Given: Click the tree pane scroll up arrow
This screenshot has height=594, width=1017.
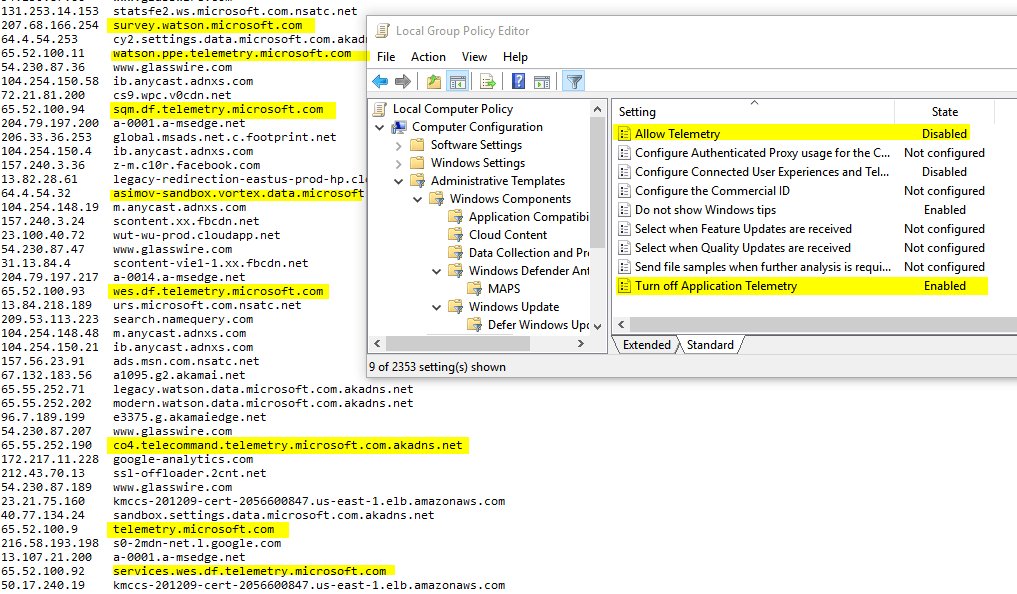Looking at the screenshot, I should click(x=597, y=109).
